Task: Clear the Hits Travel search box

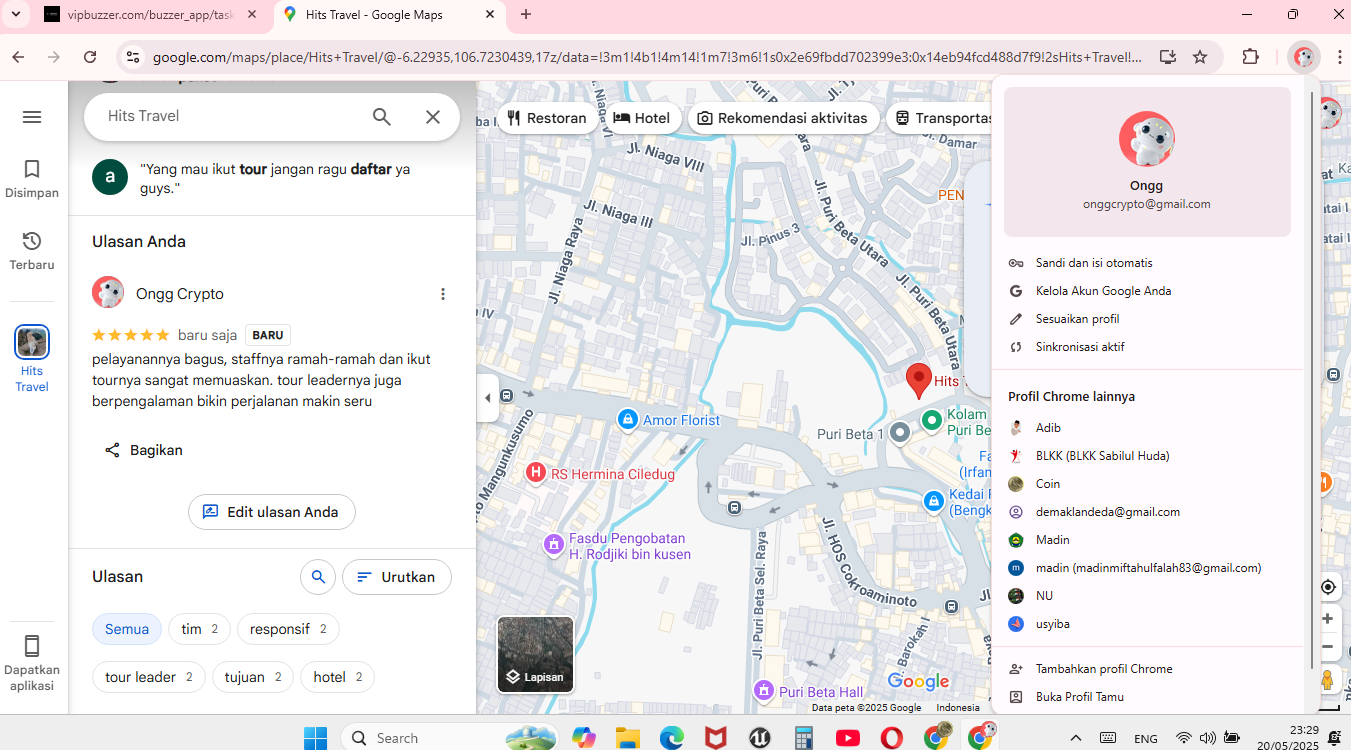Action: point(433,117)
